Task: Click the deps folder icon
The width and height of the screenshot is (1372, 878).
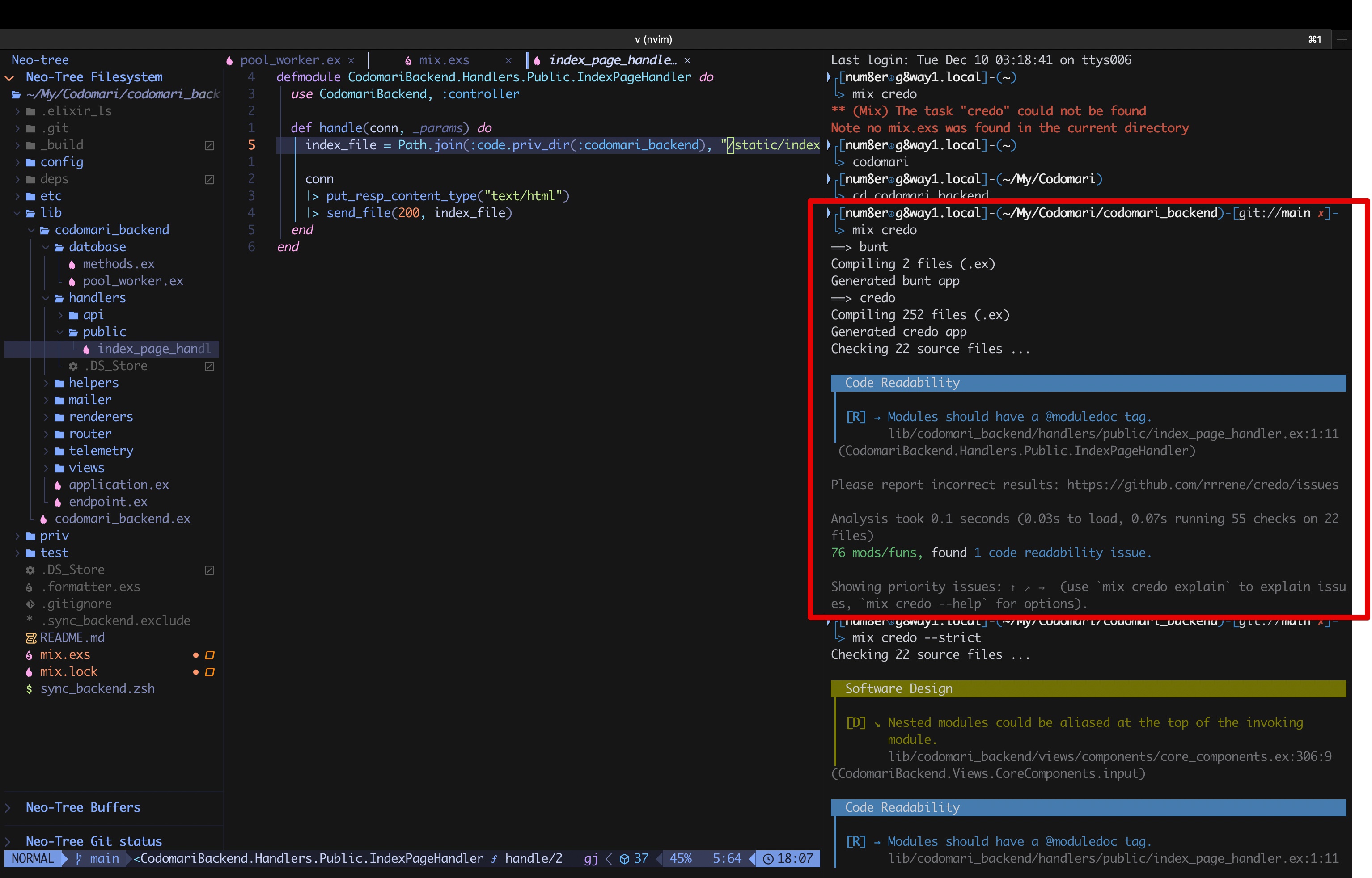Action: pos(31,179)
